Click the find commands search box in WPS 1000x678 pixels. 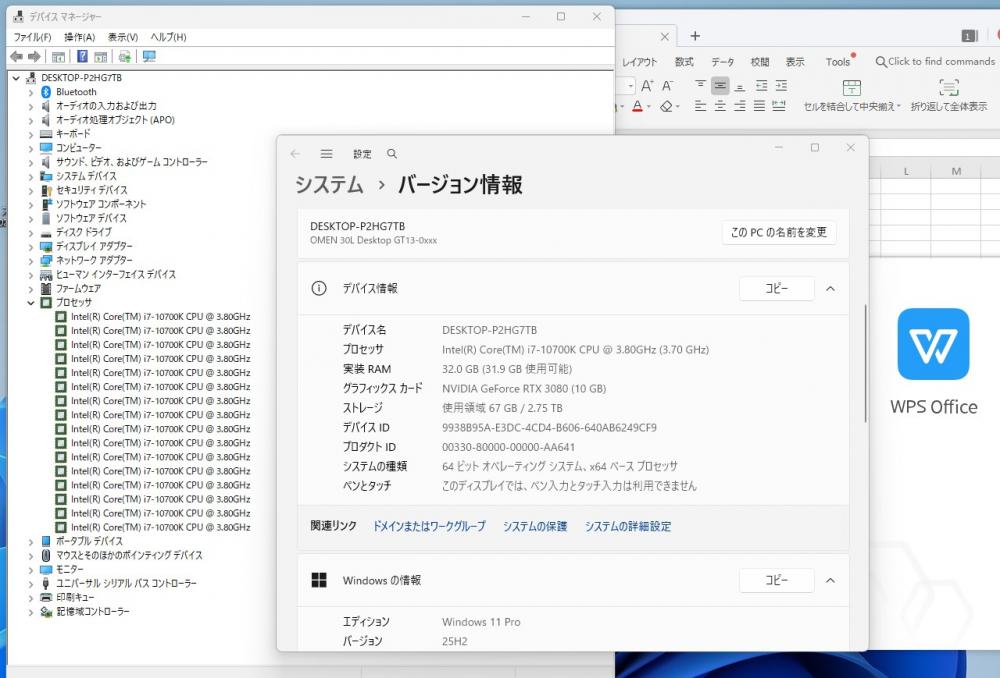(x=935, y=61)
